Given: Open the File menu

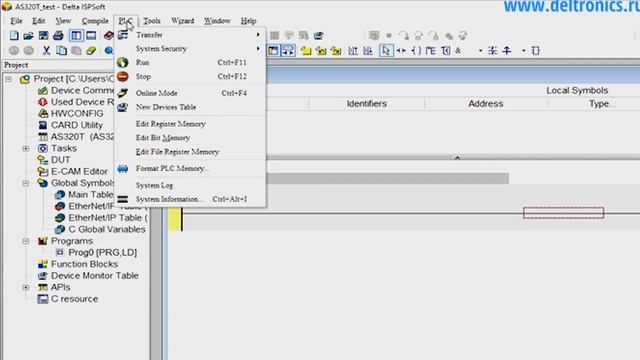Looking at the screenshot, I should pos(16,21).
